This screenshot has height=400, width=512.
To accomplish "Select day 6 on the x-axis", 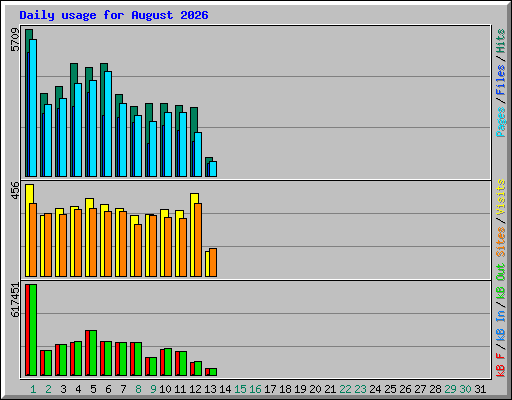I will pos(108,389).
